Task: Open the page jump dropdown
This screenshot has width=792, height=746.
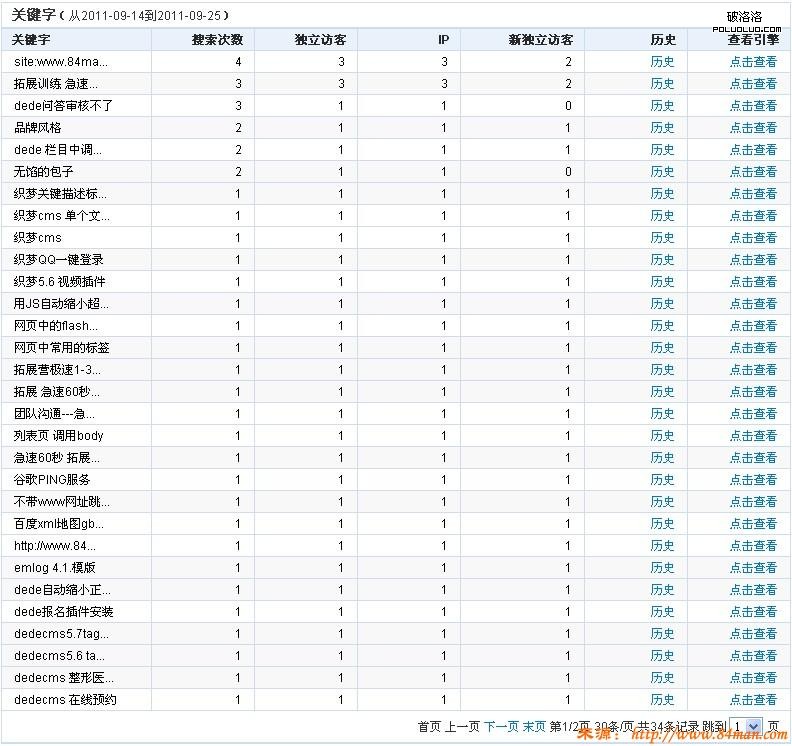Action: click(746, 726)
